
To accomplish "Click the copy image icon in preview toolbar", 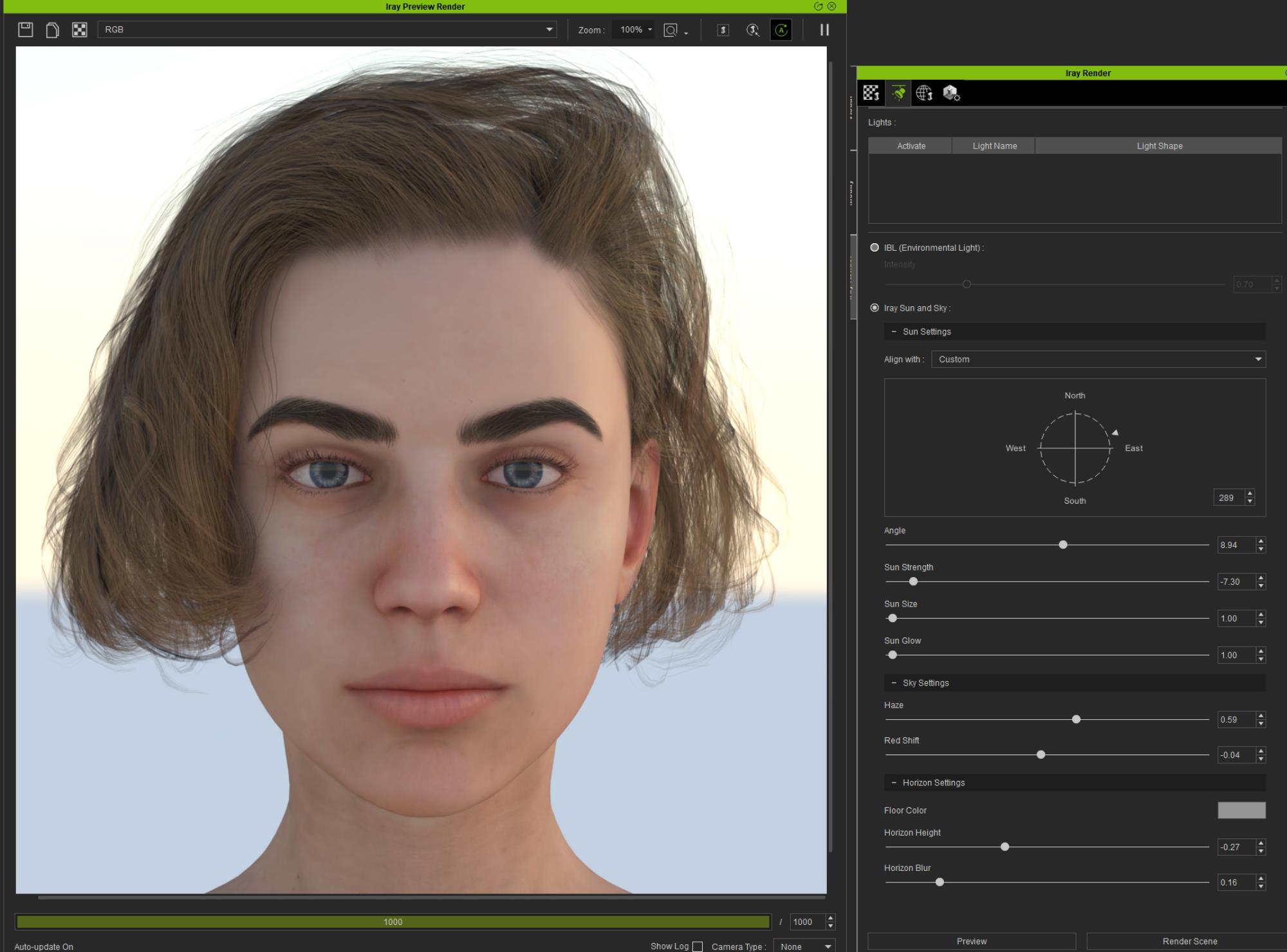I will tap(52, 30).
